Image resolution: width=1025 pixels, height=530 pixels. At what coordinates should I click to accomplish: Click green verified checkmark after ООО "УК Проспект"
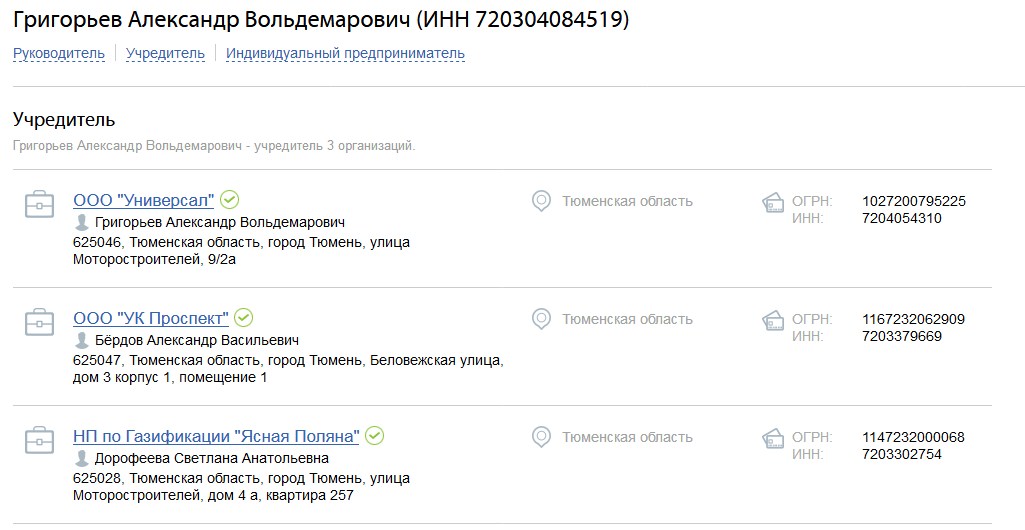(x=243, y=318)
